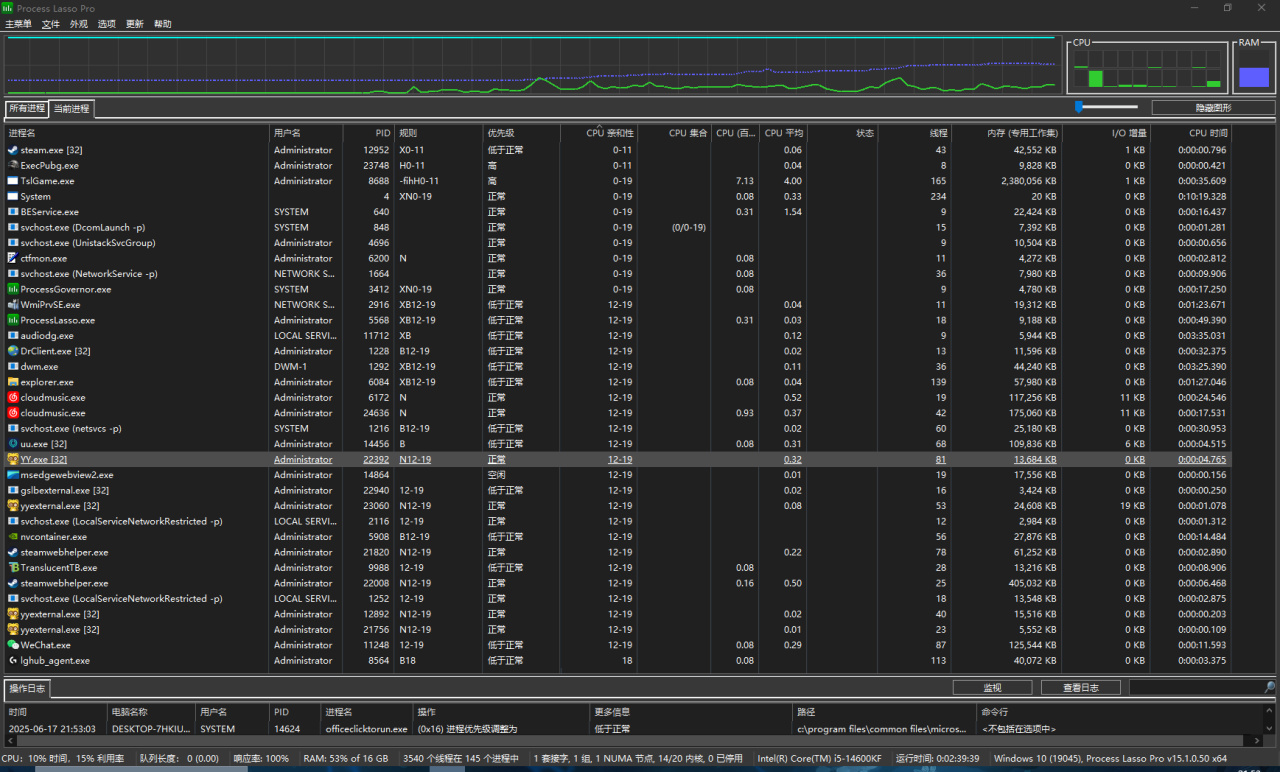Switch to the 当前进程 tab
The image size is (1280, 772).
point(72,109)
